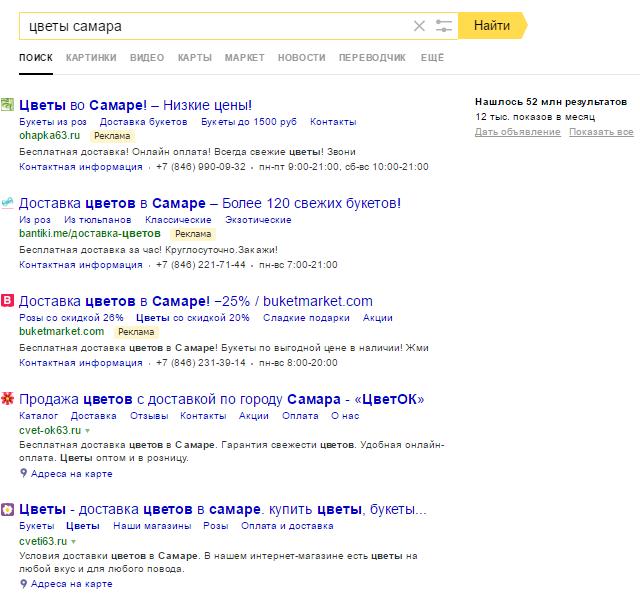Open 'Сладкие подарки' sitelink
Image resolution: width=640 pixels, height=604 pixels.
tap(306, 318)
